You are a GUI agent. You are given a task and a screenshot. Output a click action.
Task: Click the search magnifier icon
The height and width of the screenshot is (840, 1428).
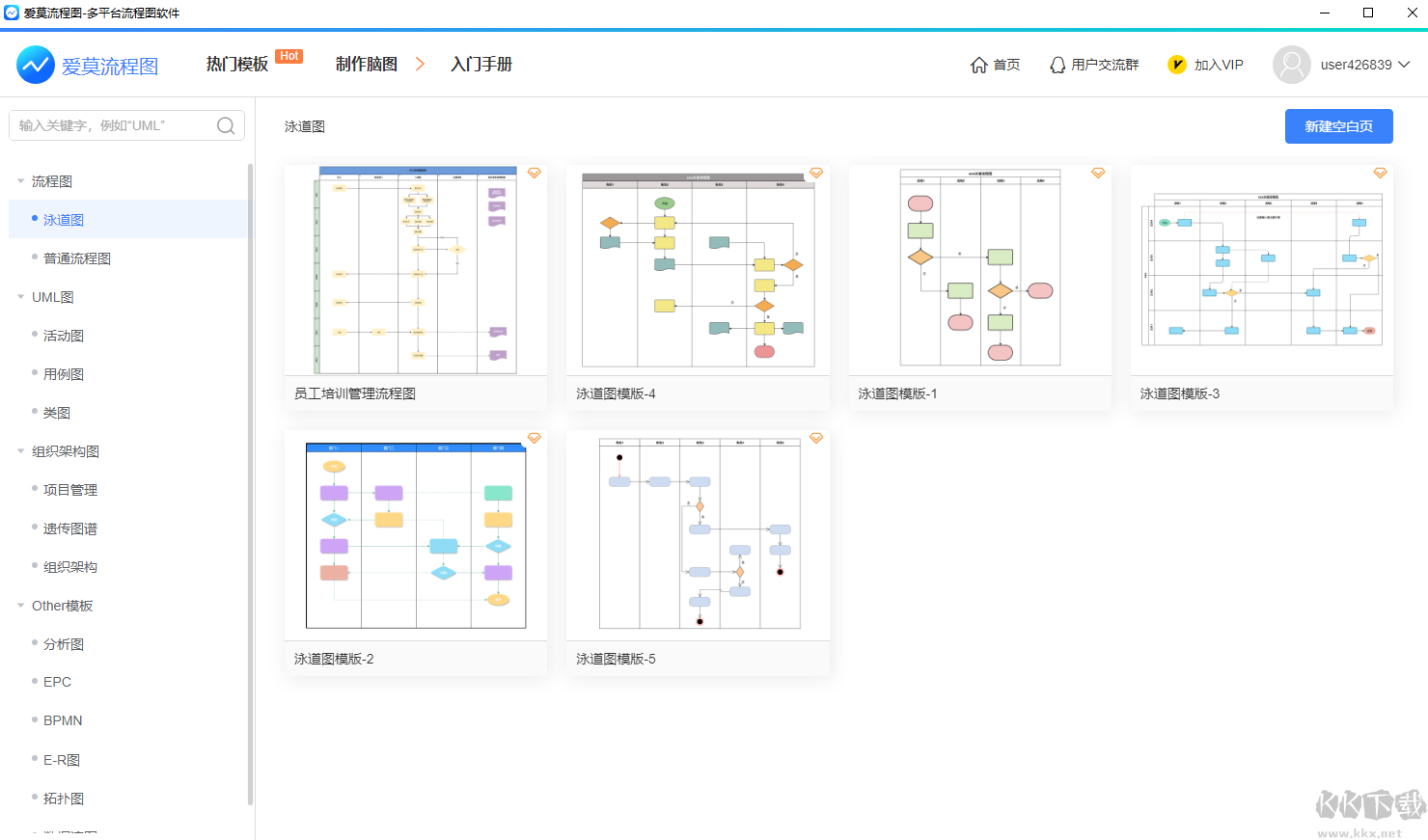point(225,125)
